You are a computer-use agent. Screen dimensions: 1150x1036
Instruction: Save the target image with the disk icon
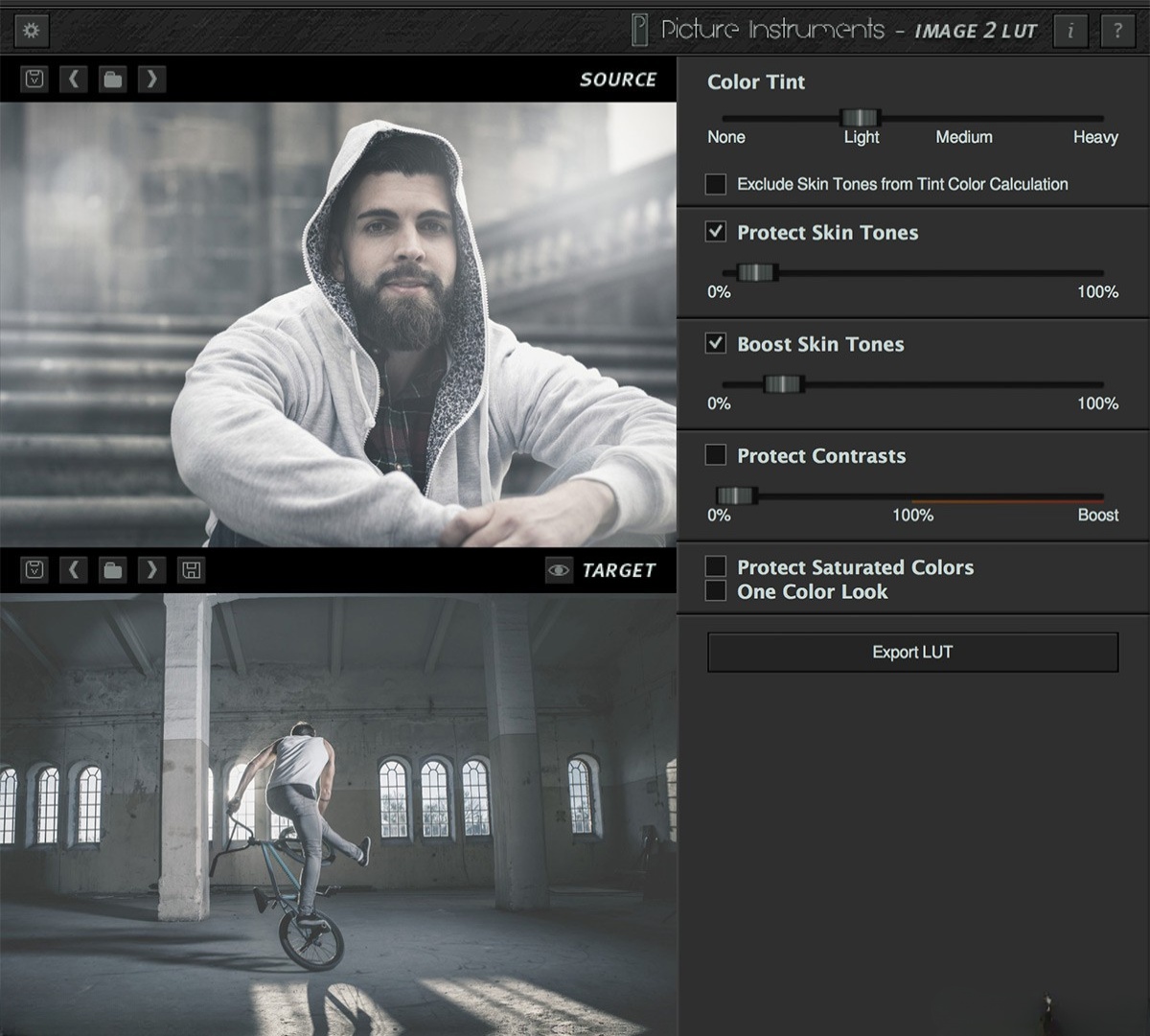click(x=191, y=570)
